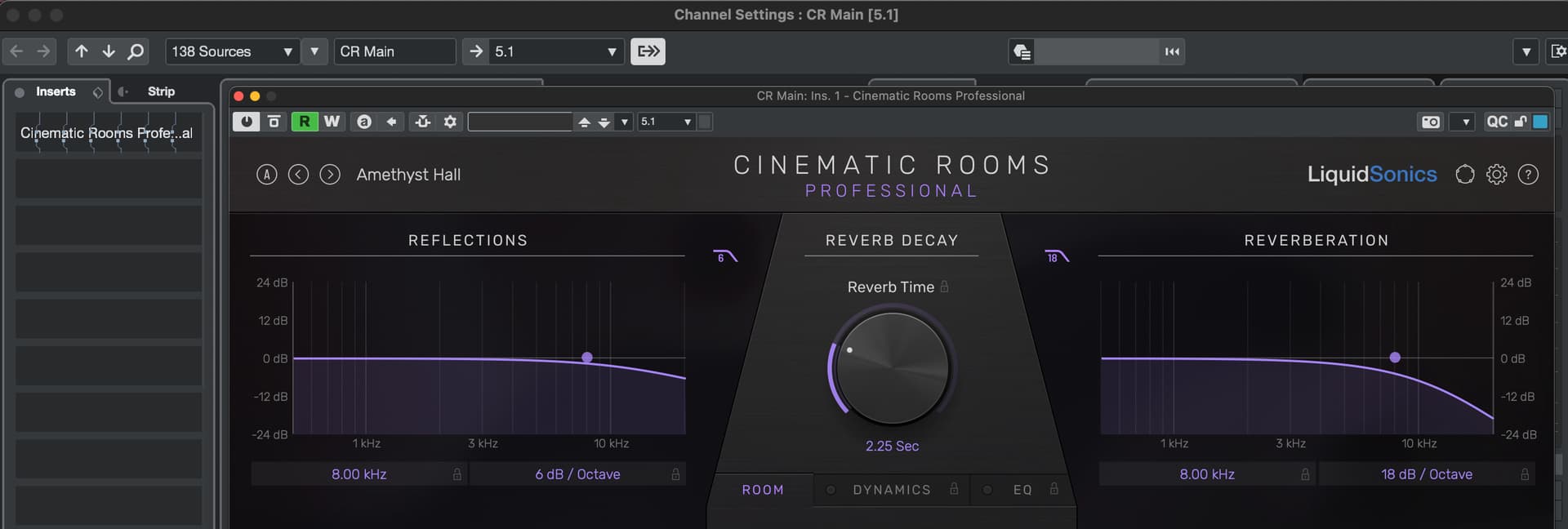
Task: Go forward in the channel history
Action: (43, 51)
